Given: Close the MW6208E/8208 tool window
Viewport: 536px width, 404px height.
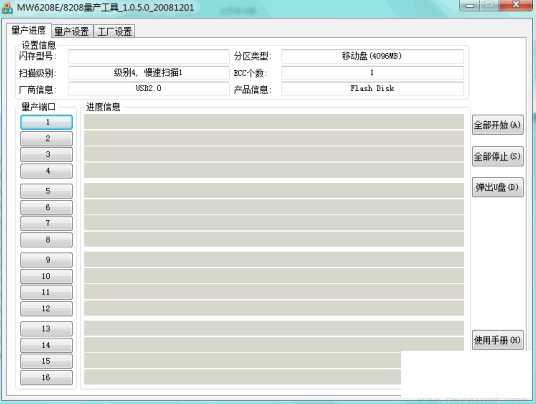Looking at the screenshot, I should click(516, 5).
